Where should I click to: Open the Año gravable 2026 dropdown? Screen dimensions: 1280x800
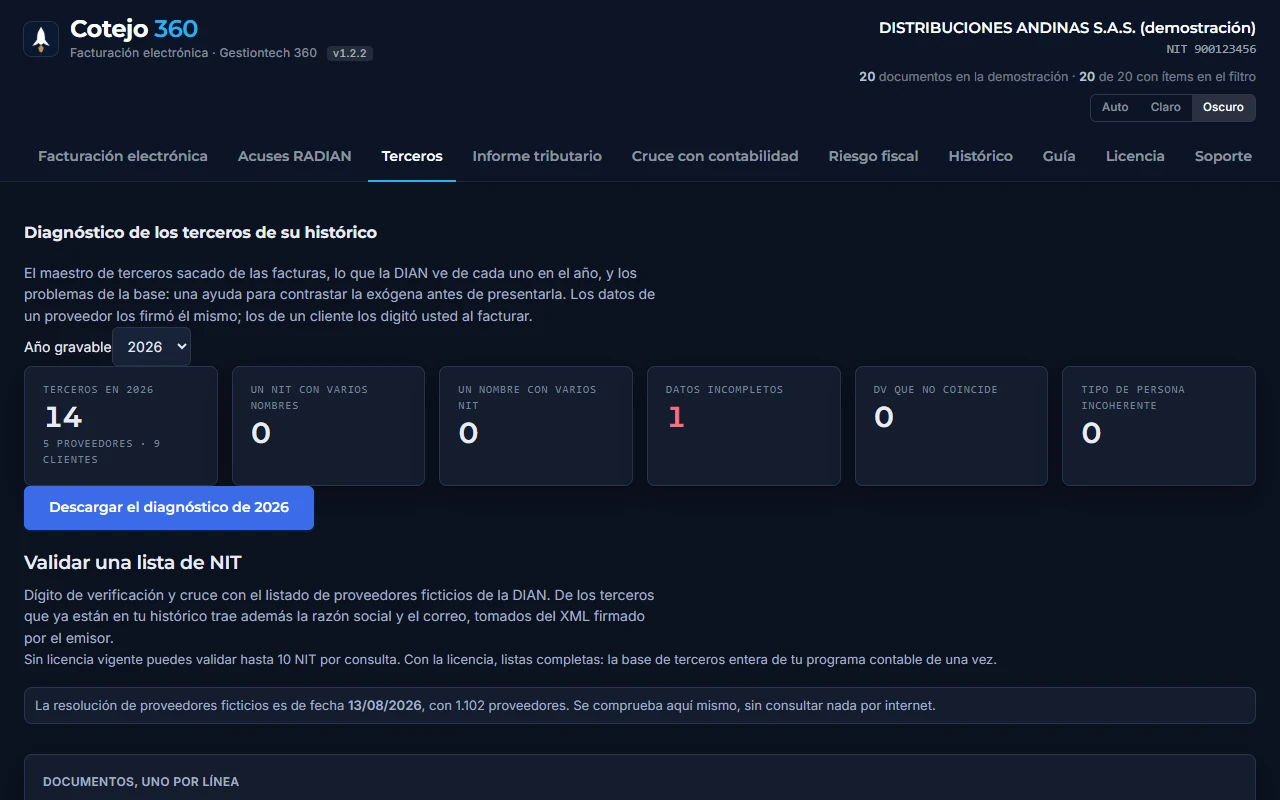pyautogui.click(x=152, y=347)
